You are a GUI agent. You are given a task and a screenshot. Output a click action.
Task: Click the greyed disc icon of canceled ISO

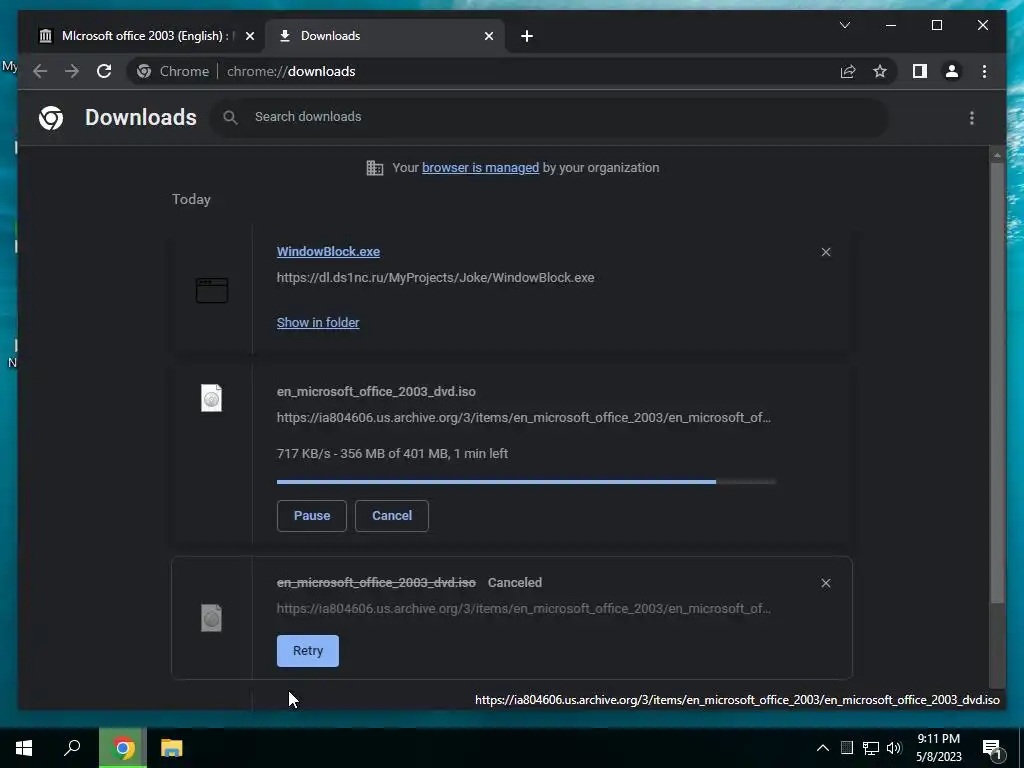(211, 618)
